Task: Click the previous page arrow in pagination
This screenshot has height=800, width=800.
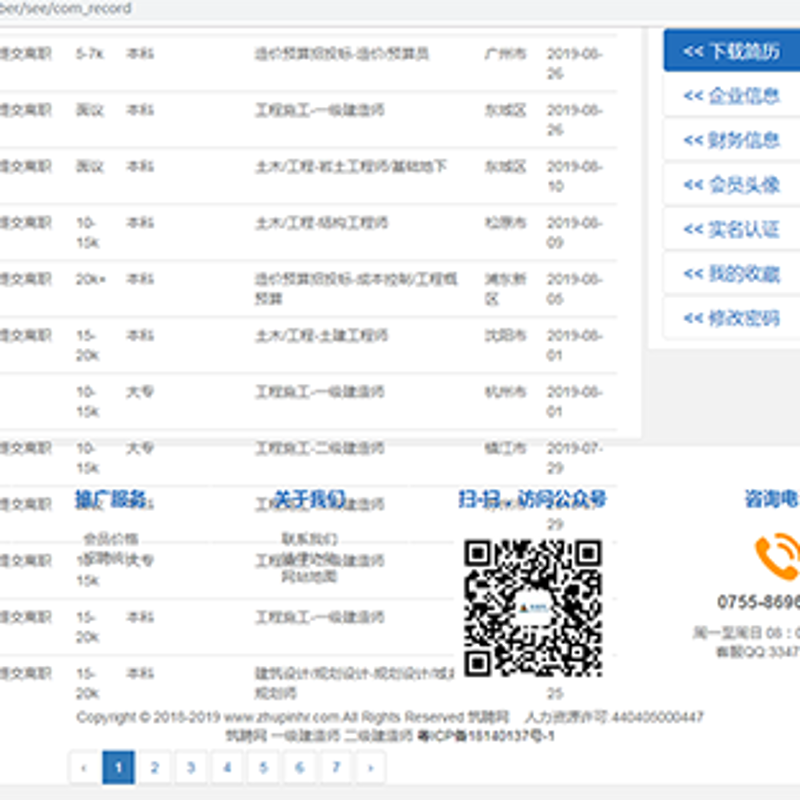Action: point(85,767)
